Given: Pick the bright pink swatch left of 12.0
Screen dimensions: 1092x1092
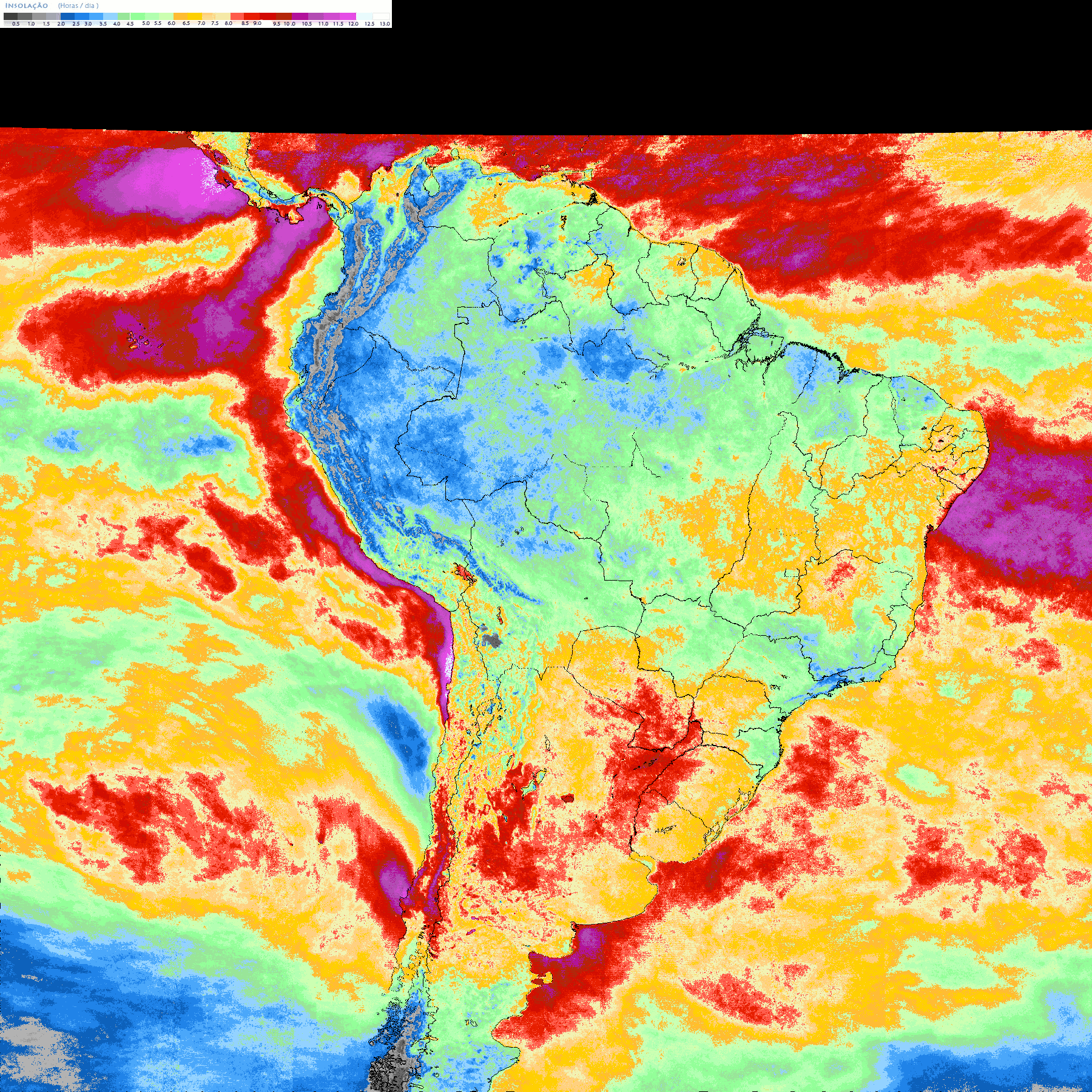Looking at the screenshot, I should 348,16.
